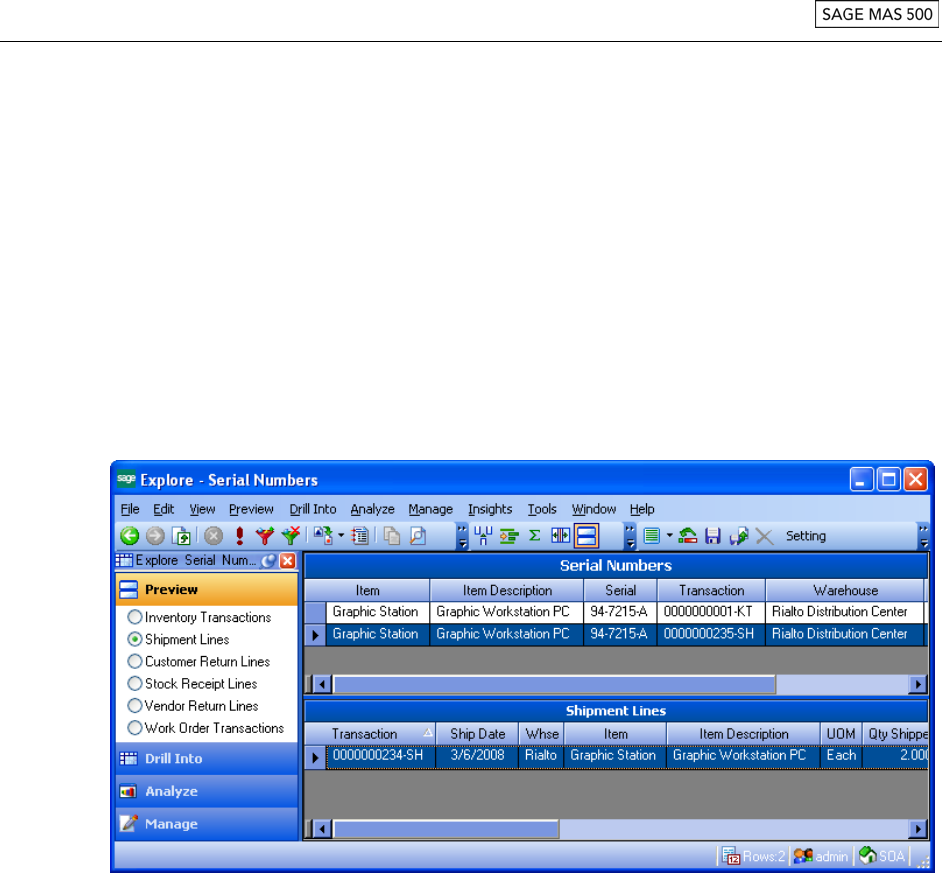Click the Sigma totals icon
The width and height of the screenshot is (942, 873).
point(535,535)
